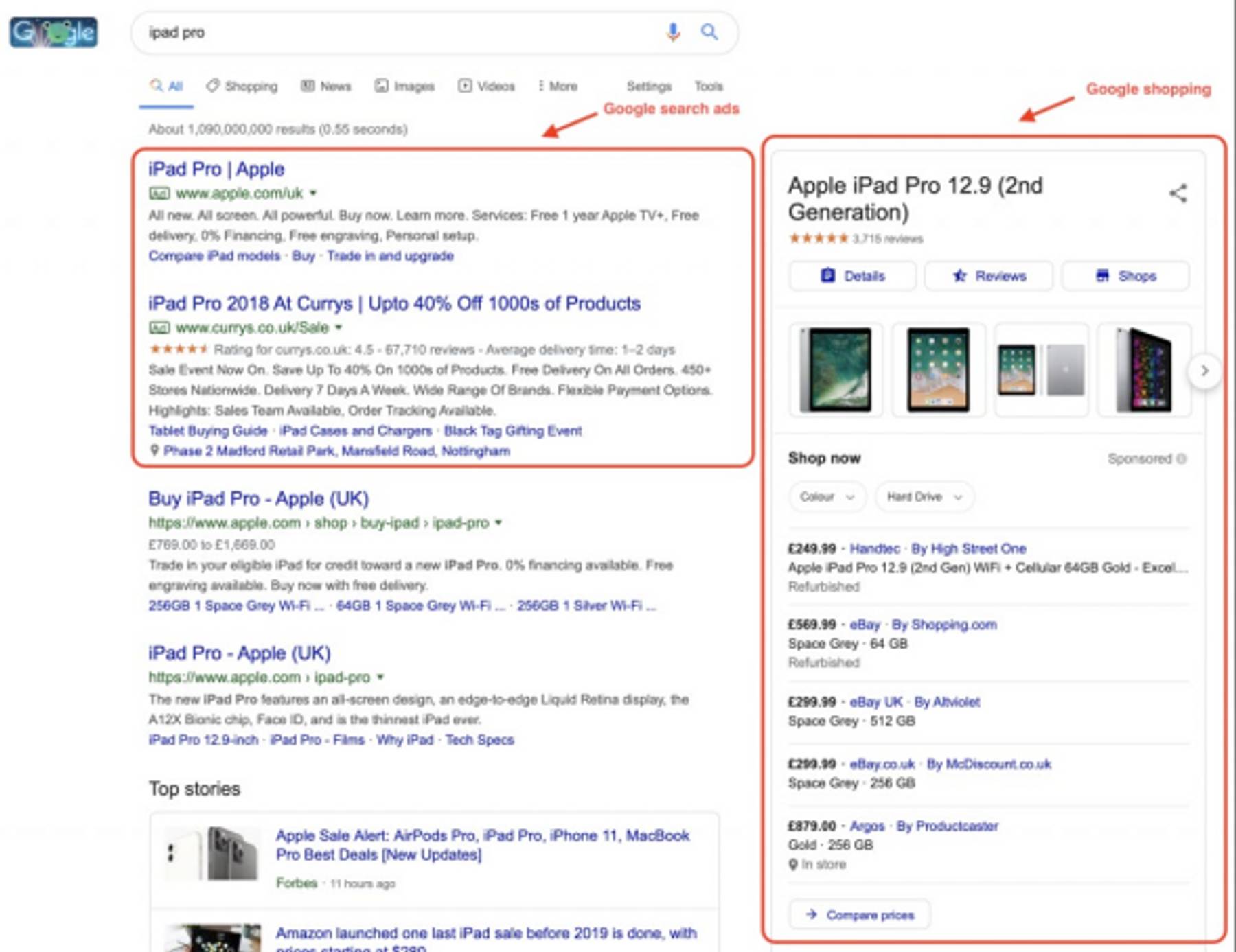Click the Compare prices button
The width and height of the screenshot is (1236, 952).
coord(860,915)
